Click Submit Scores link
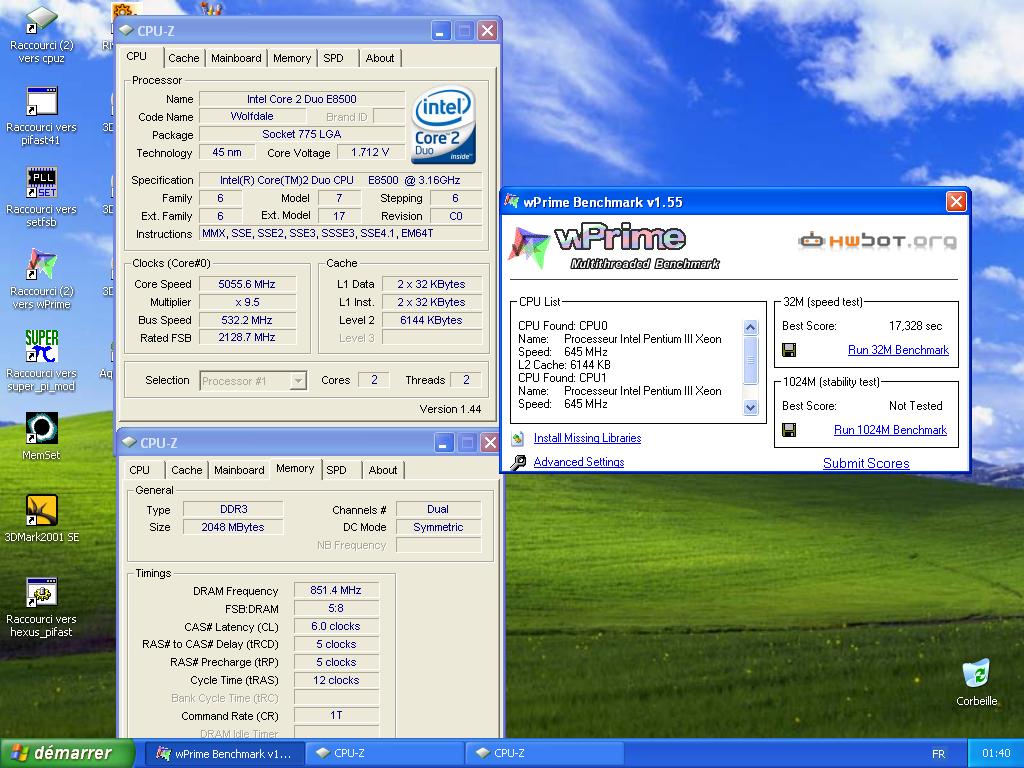1024x768 pixels. pyautogui.click(x=866, y=464)
